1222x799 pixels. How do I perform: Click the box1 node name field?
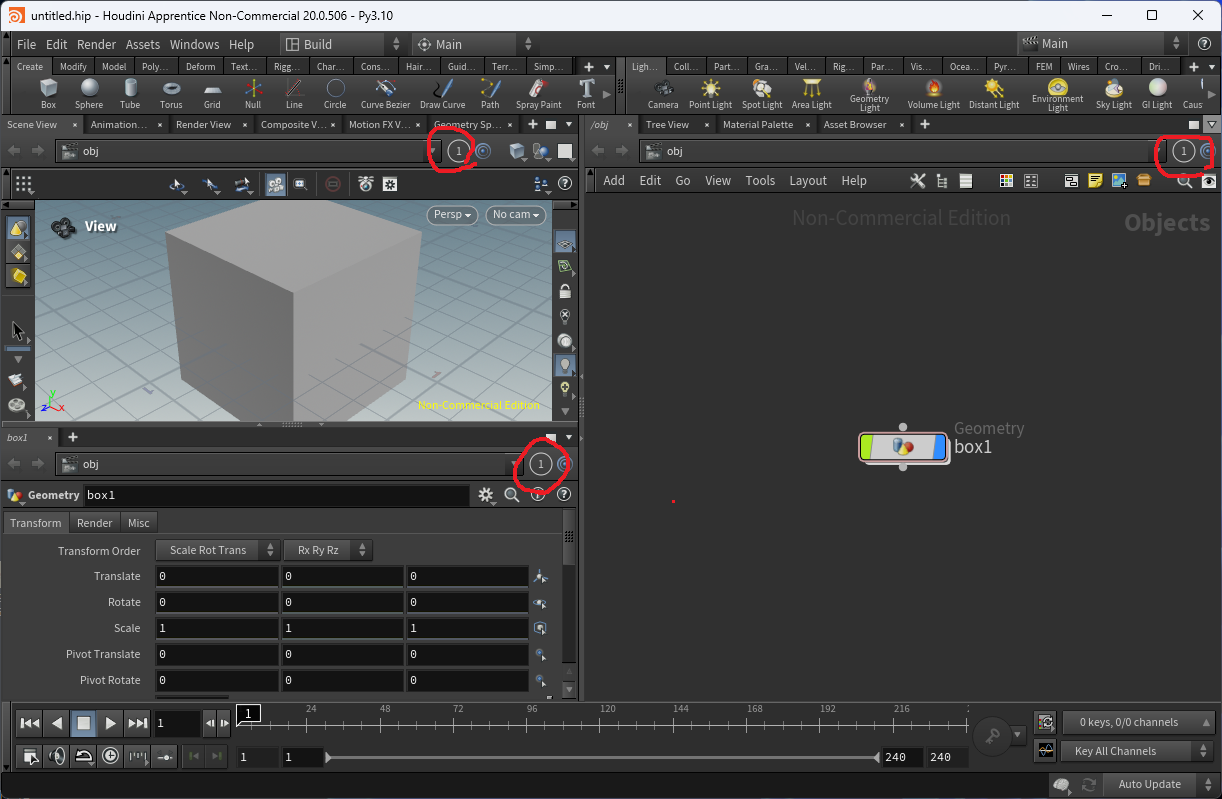click(x=277, y=495)
